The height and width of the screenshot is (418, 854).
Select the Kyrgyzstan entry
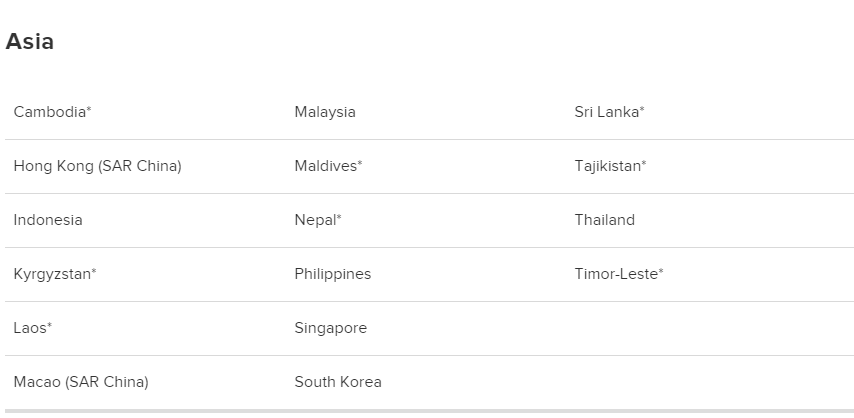pyautogui.click(x=55, y=274)
